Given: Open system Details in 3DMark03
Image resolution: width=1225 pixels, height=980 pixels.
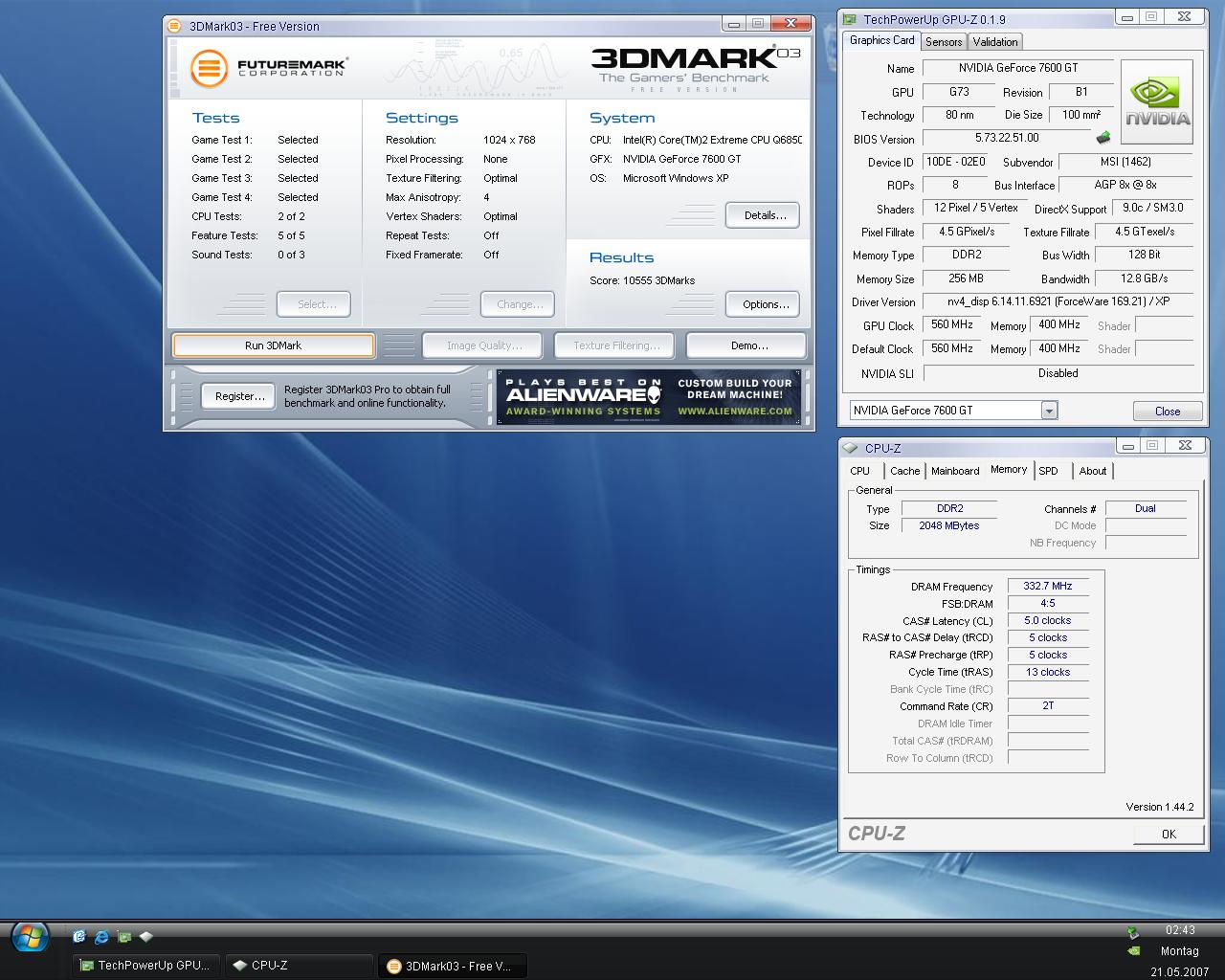Looking at the screenshot, I should (763, 215).
